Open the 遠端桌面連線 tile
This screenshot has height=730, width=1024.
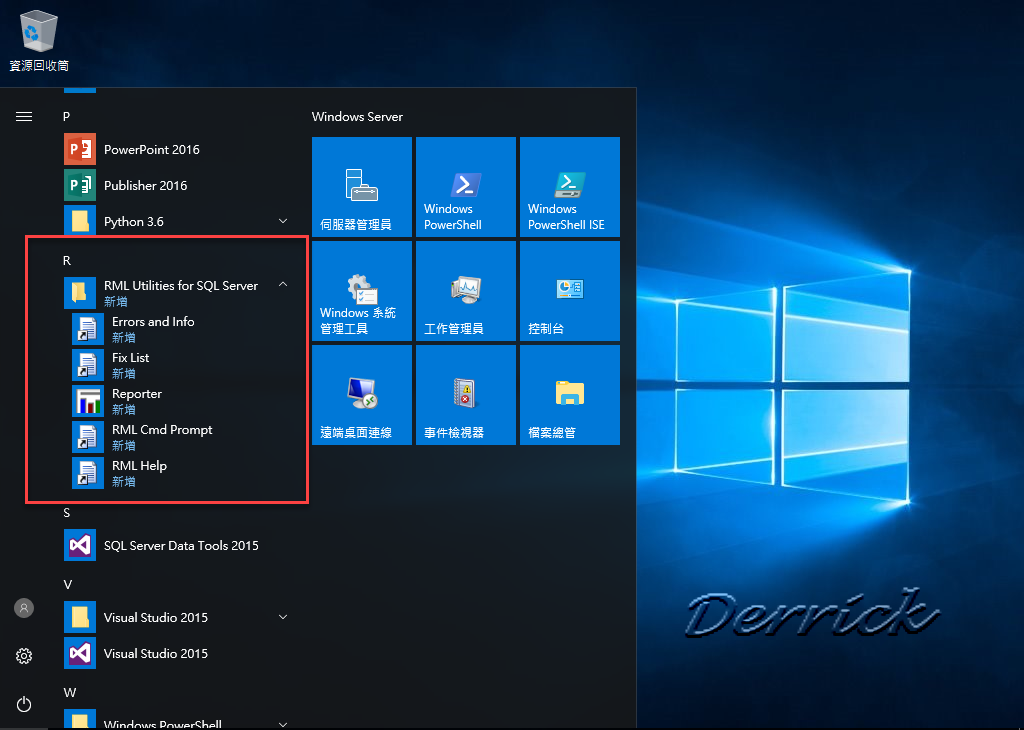pyautogui.click(x=362, y=395)
